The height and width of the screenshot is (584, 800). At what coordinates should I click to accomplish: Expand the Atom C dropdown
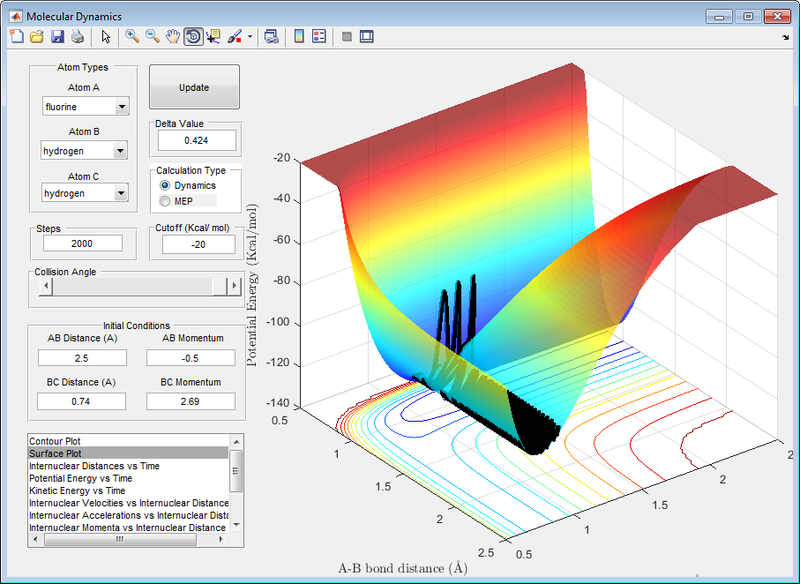(120, 193)
